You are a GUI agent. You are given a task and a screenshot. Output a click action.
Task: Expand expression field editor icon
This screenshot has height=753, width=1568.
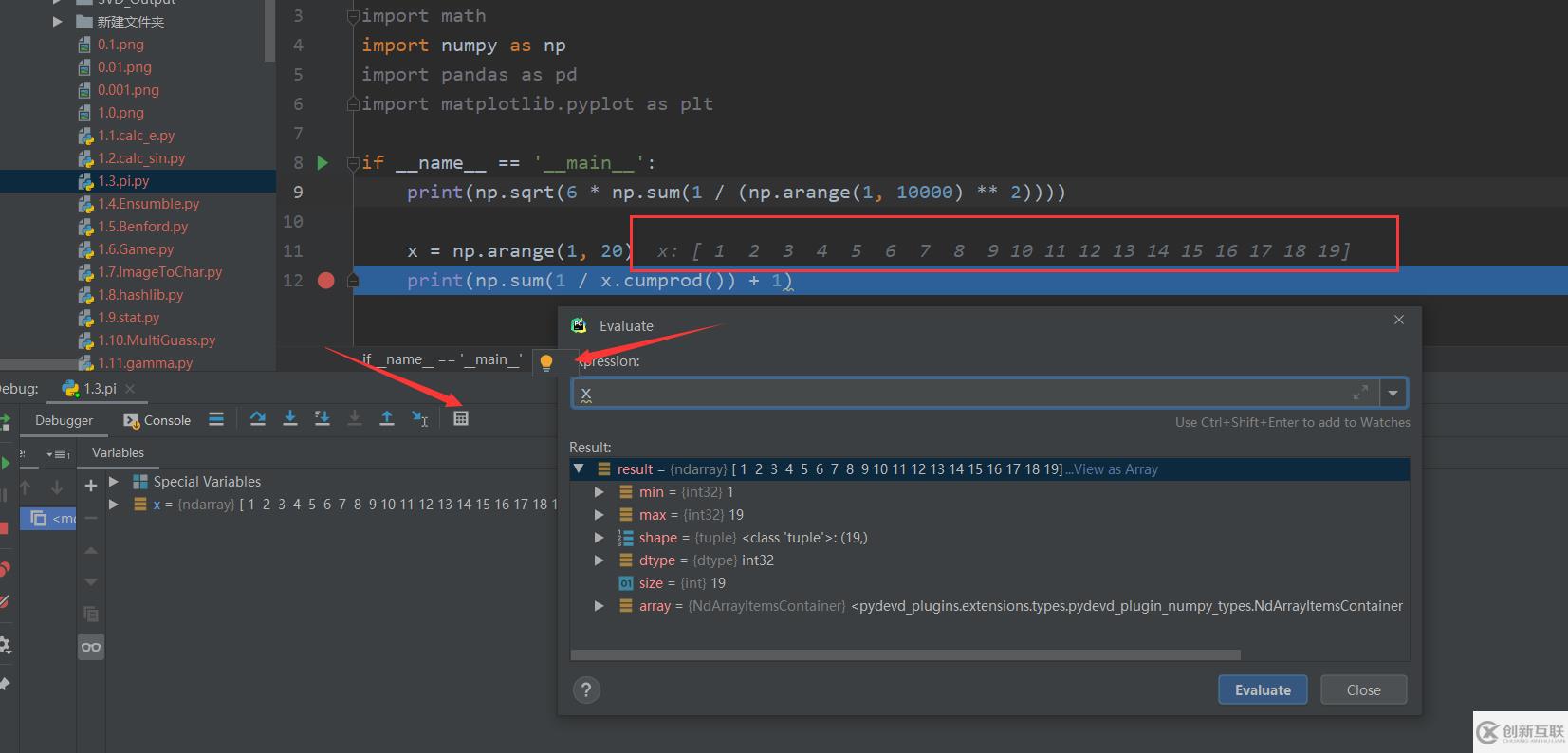pos(1360,392)
